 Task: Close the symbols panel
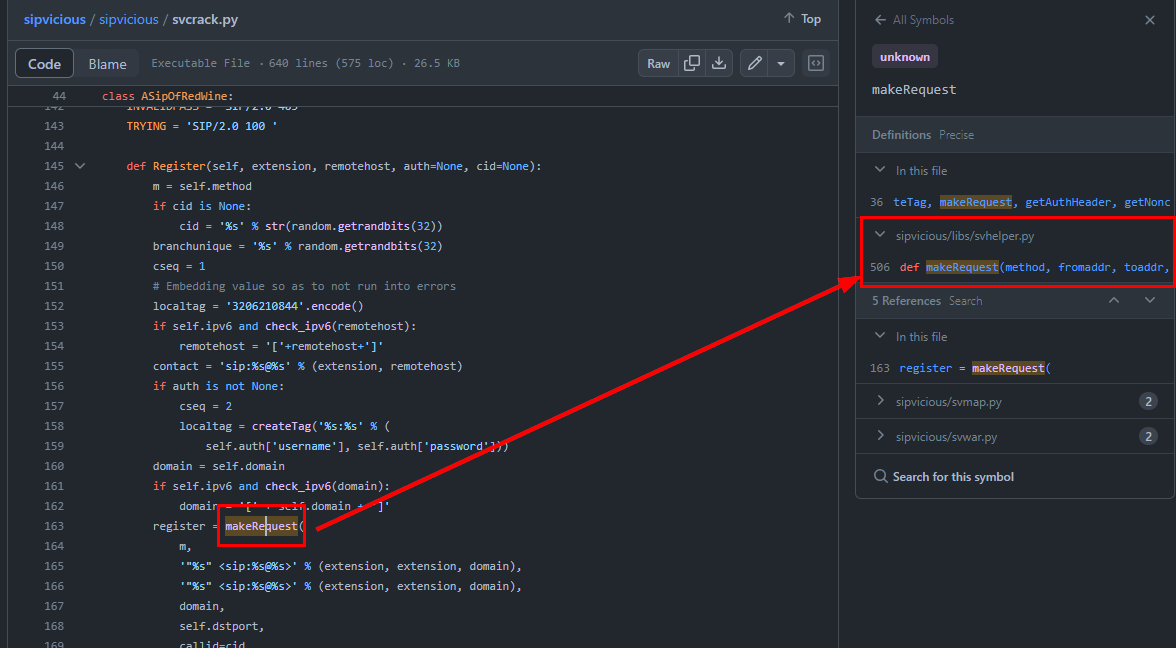click(1150, 20)
